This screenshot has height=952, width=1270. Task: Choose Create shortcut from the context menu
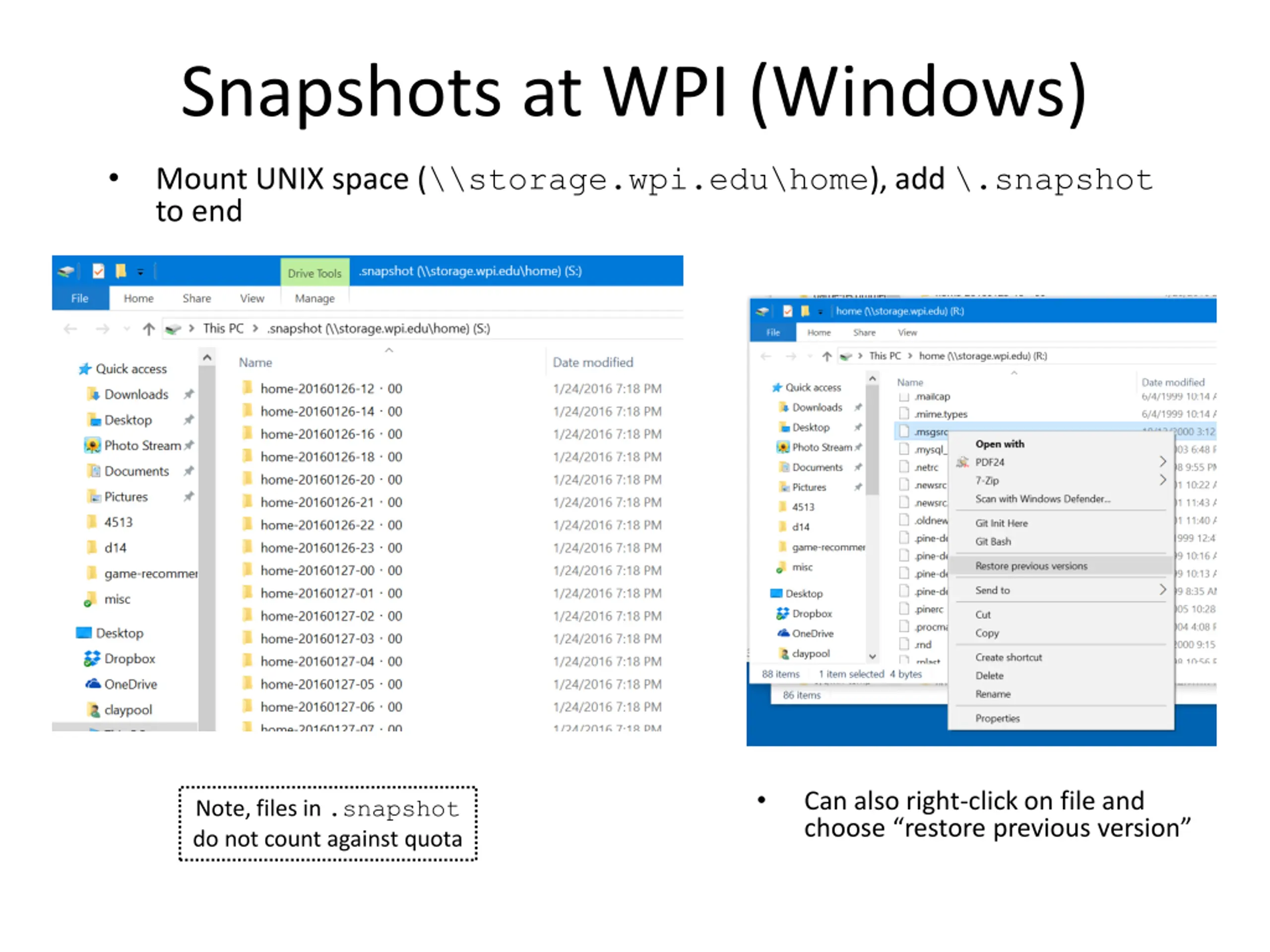1061,657
